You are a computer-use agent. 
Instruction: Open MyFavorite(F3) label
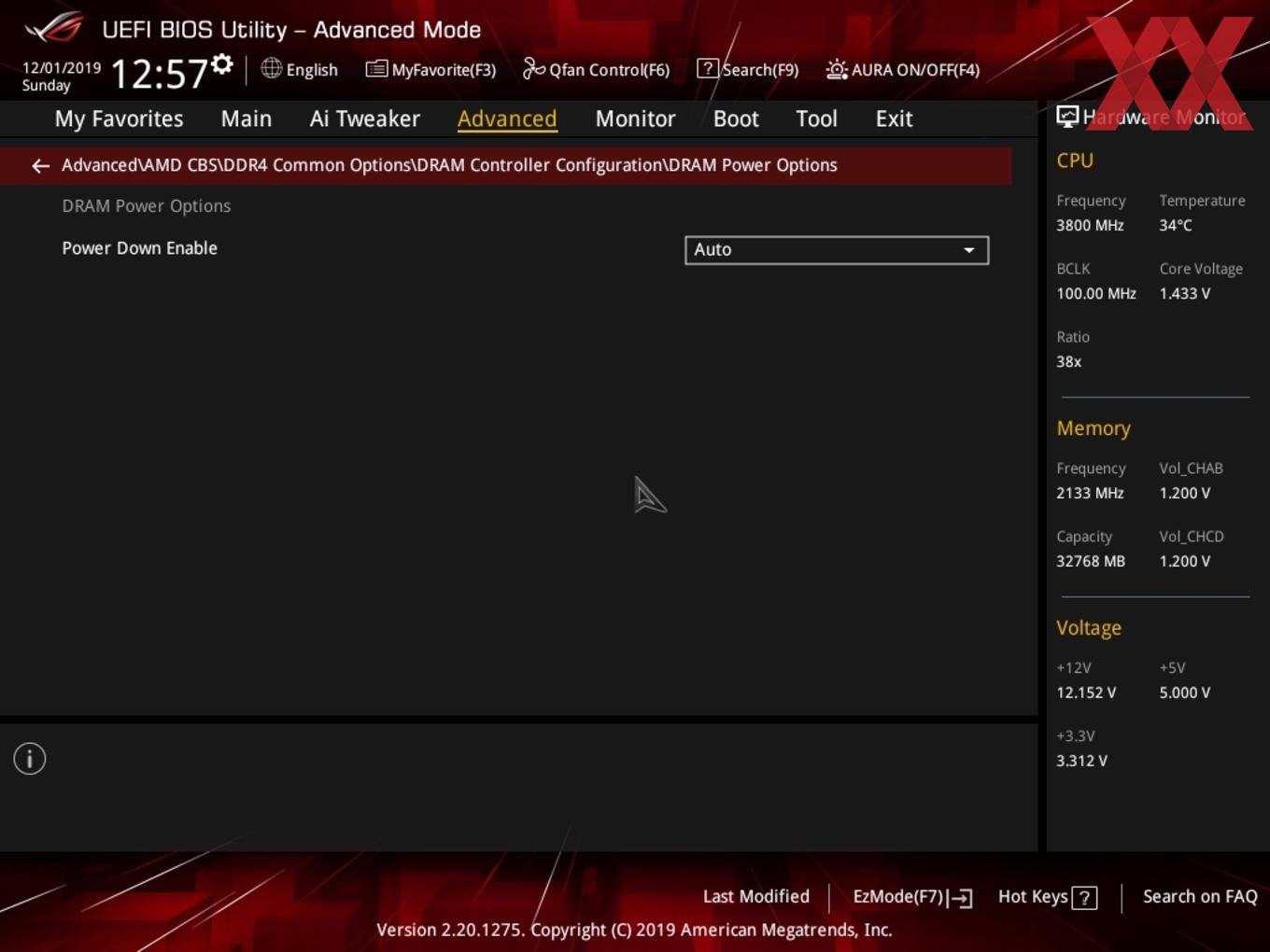pyautogui.click(x=444, y=70)
